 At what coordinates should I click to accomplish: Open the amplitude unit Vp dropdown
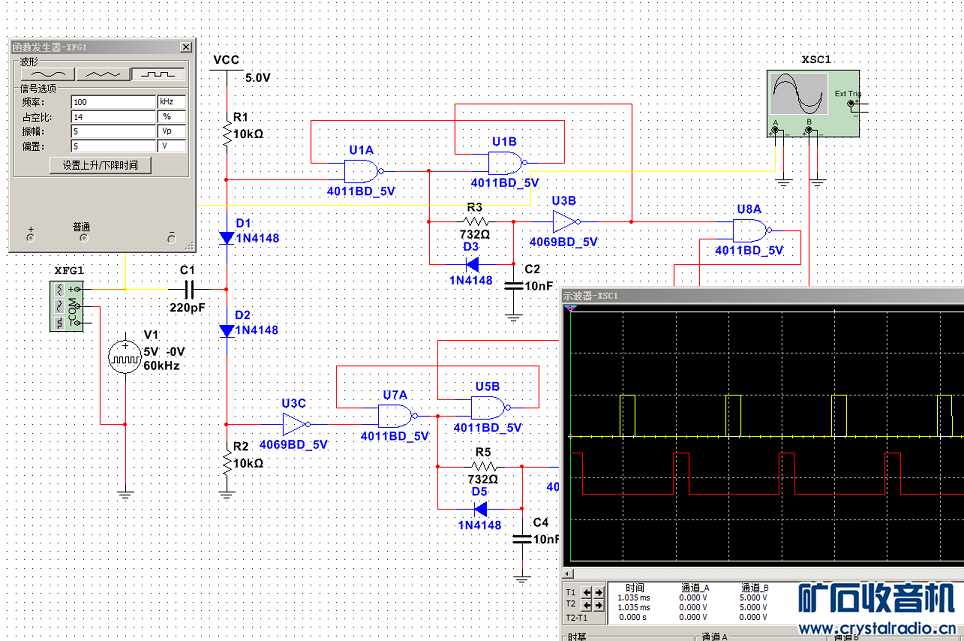coord(171,131)
